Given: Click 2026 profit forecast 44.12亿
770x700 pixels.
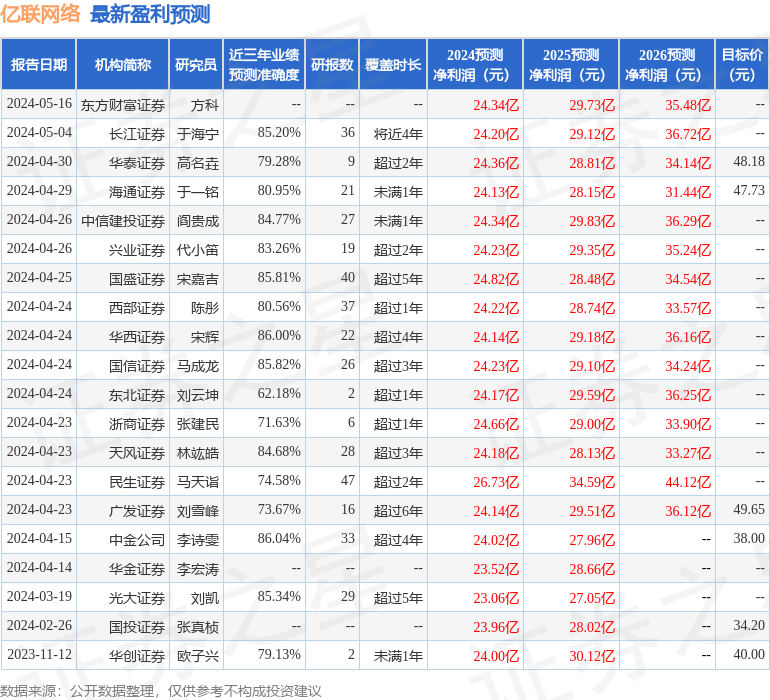Looking at the screenshot, I should [x=688, y=482].
